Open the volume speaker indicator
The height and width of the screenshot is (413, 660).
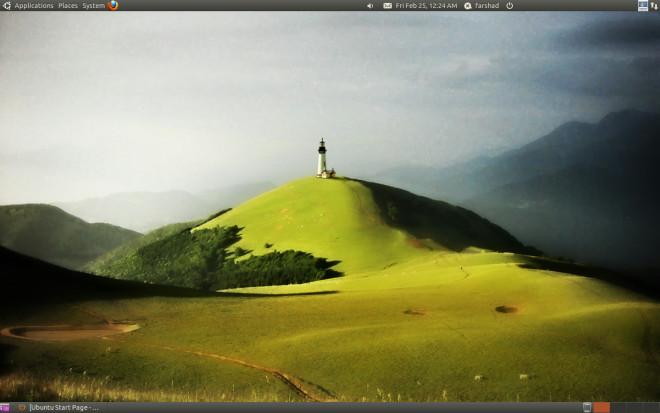(x=370, y=6)
